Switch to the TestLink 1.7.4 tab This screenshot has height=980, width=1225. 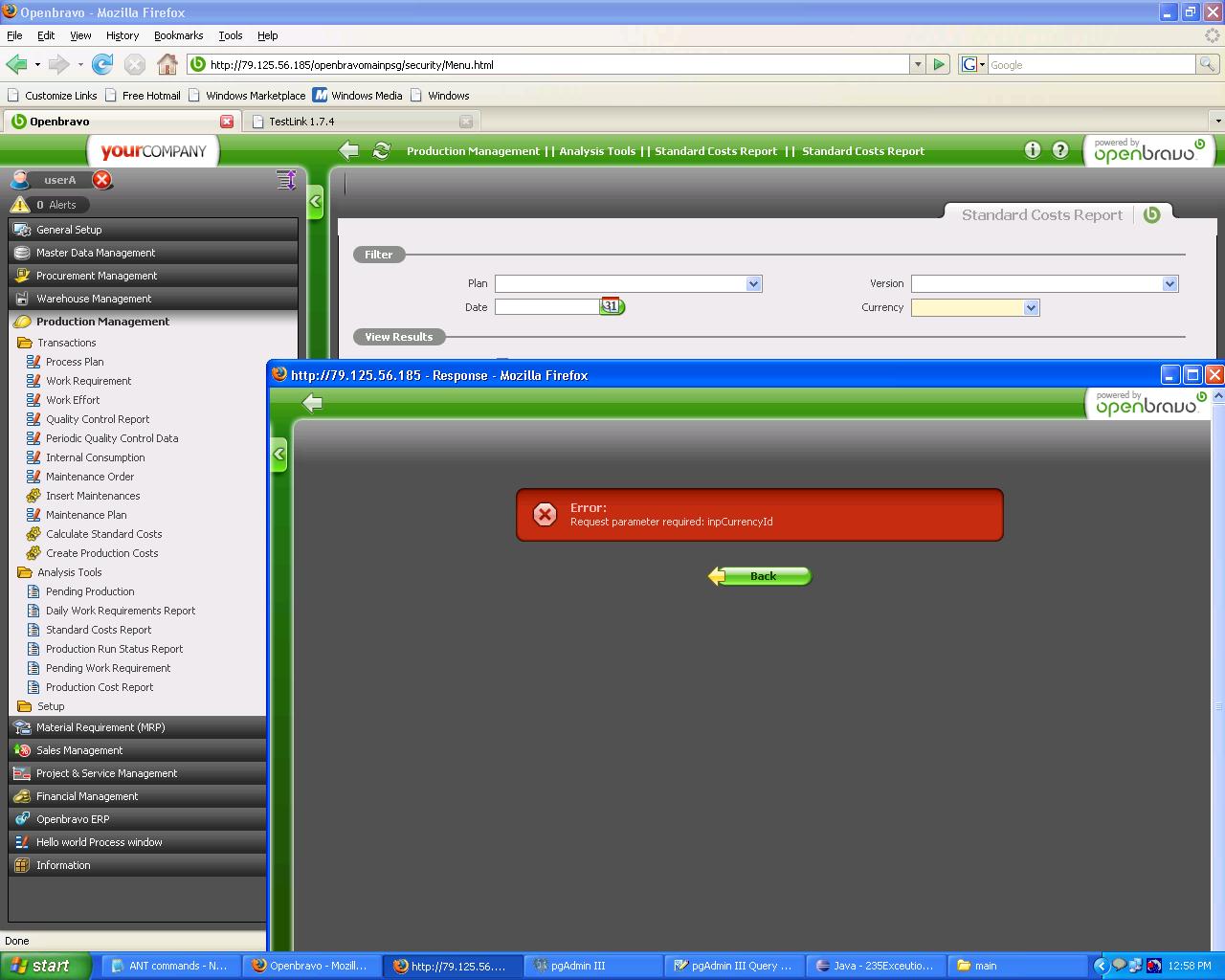tap(301, 122)
